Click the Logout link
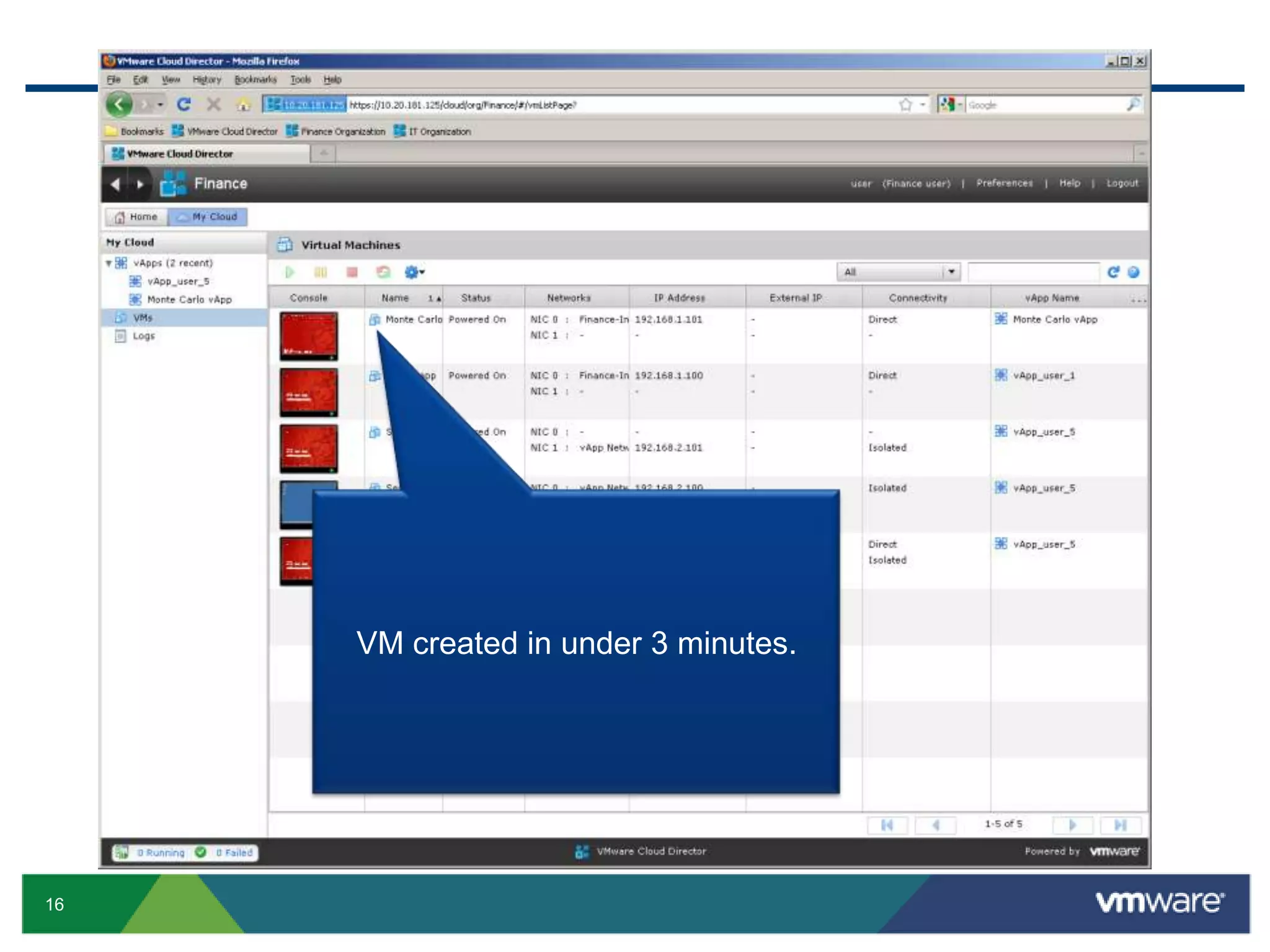This screenshot has width=1270, height=952. pyautogui.click(x=1122, y=183)
